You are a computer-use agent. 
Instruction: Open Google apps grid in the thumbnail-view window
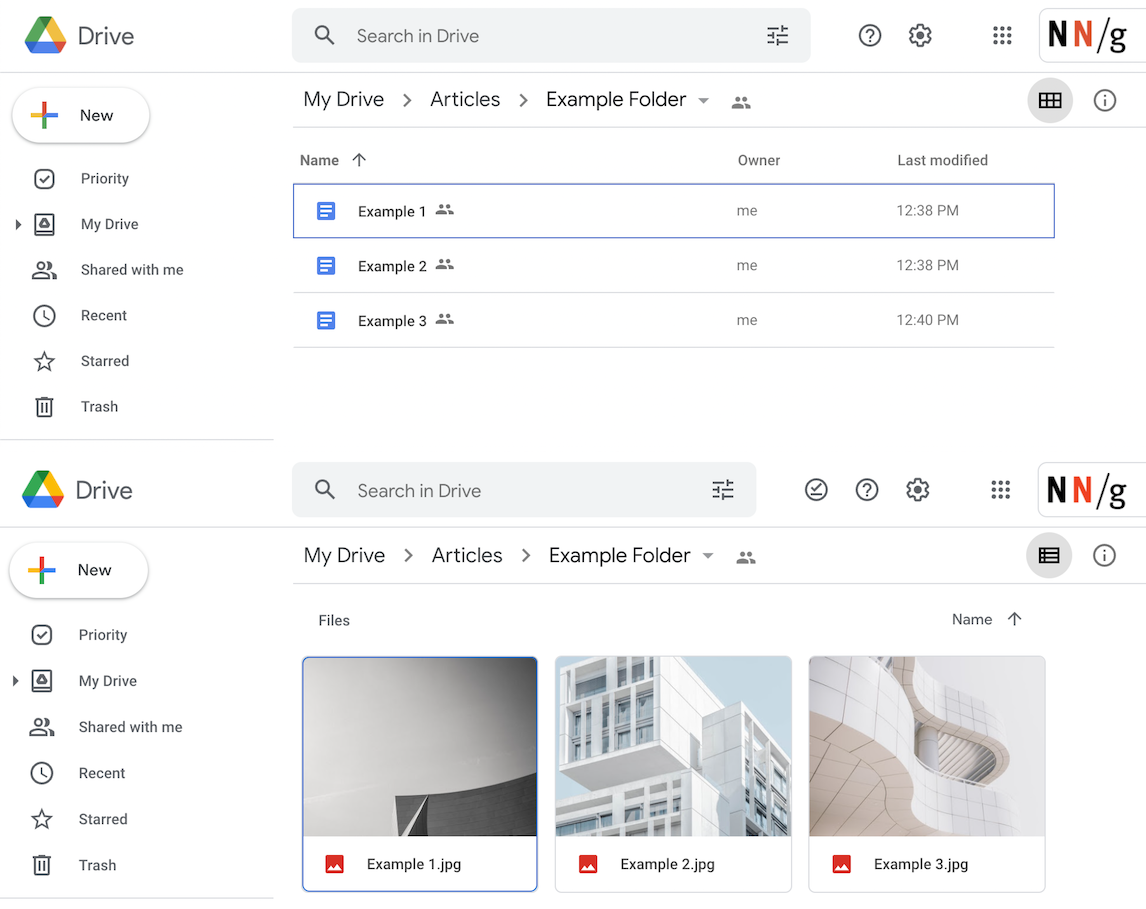coord(1000,490)
